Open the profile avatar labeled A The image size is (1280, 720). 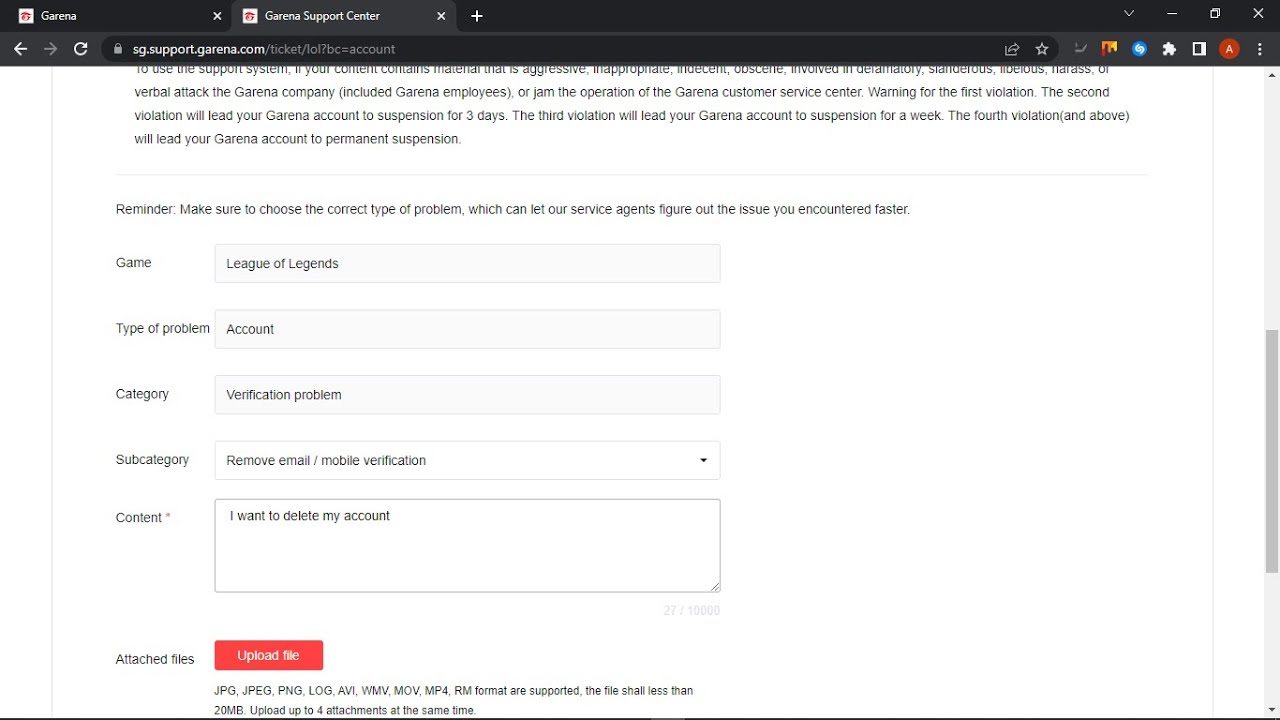pyautogui.click(x=1230, y=49)
